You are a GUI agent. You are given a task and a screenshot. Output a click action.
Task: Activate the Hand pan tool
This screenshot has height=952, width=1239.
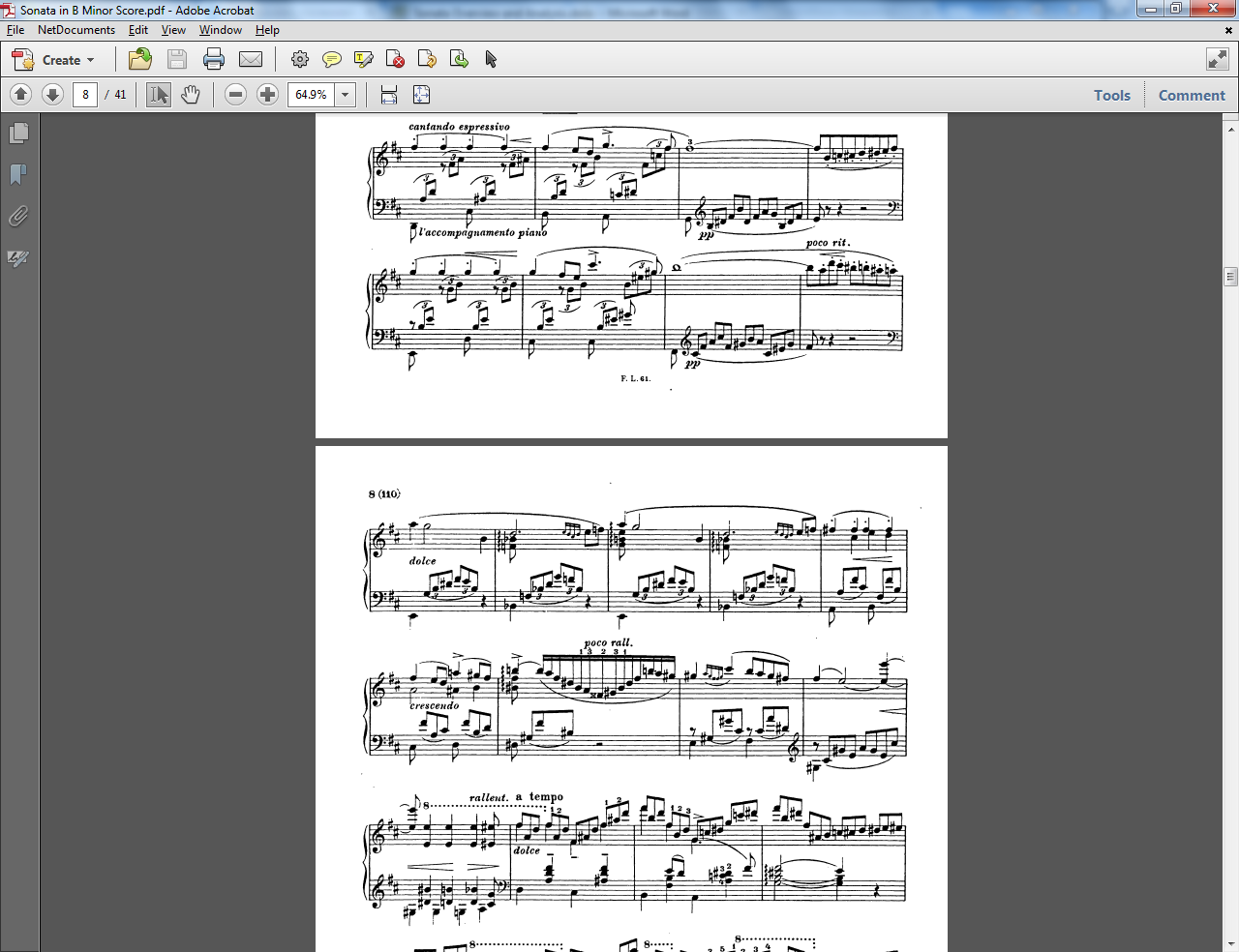(191, 95)
